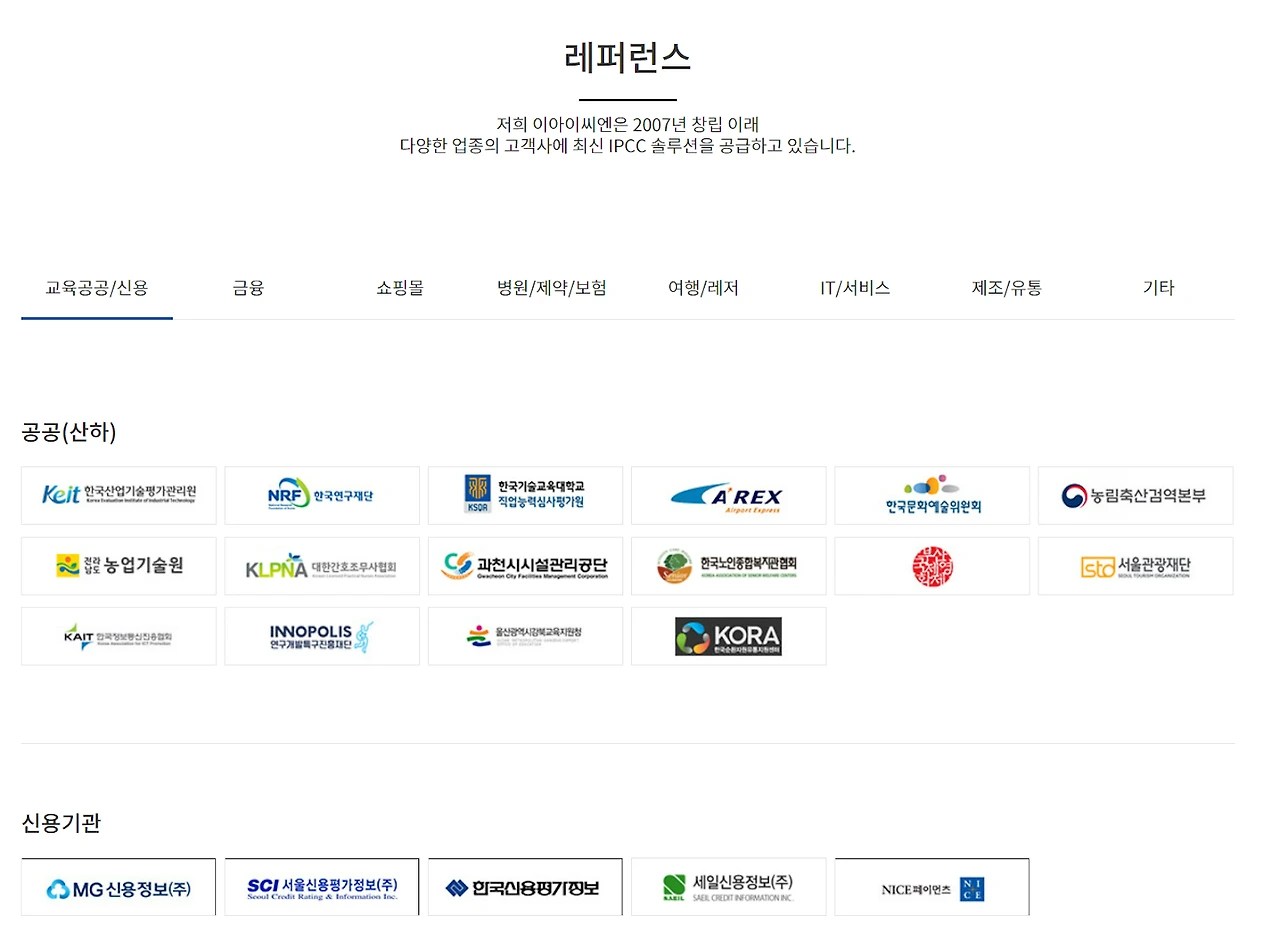
Task: Switch to the 금융 tab
Action: (248, 288)
